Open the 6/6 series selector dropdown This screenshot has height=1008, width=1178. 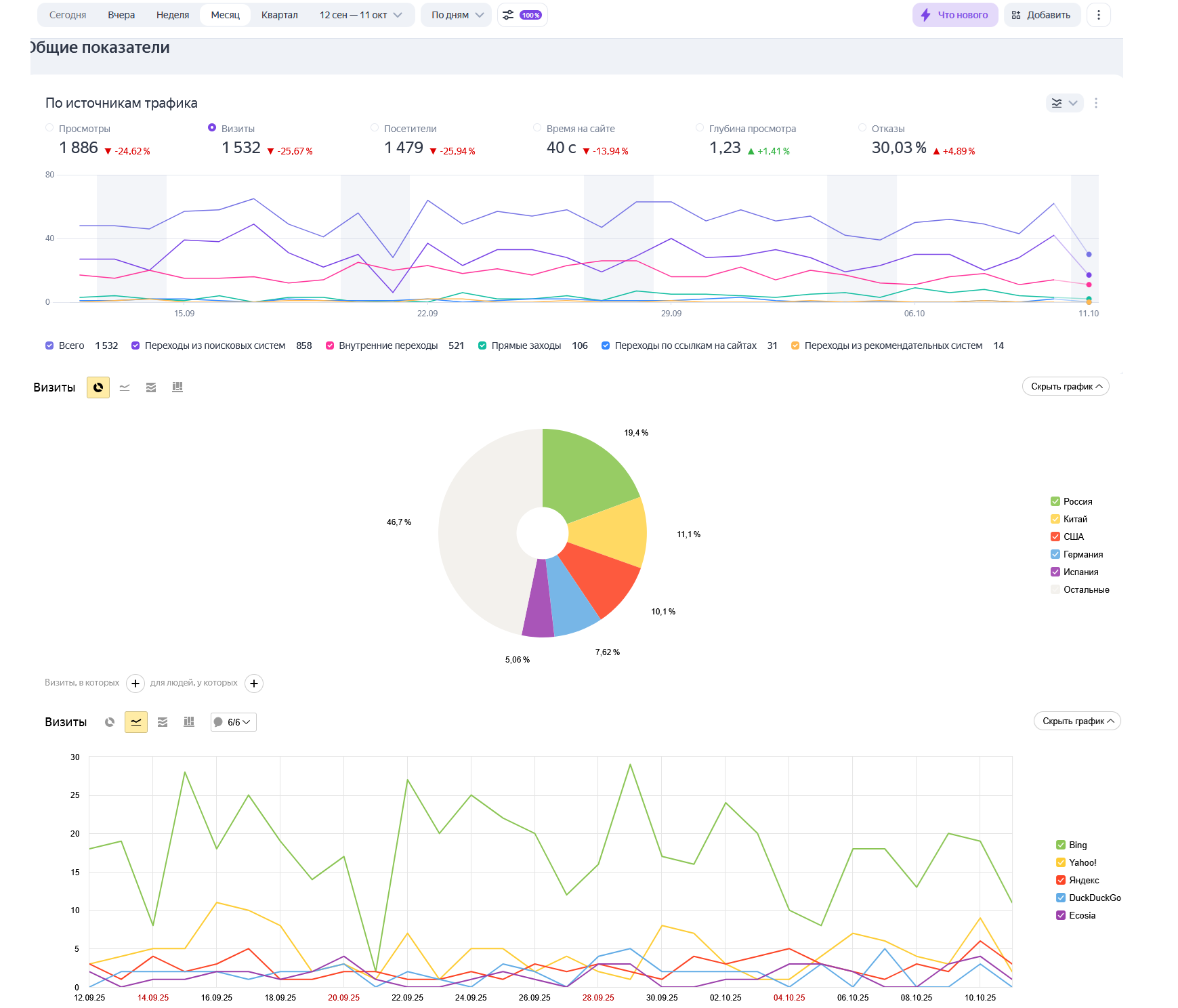(233, 722)
